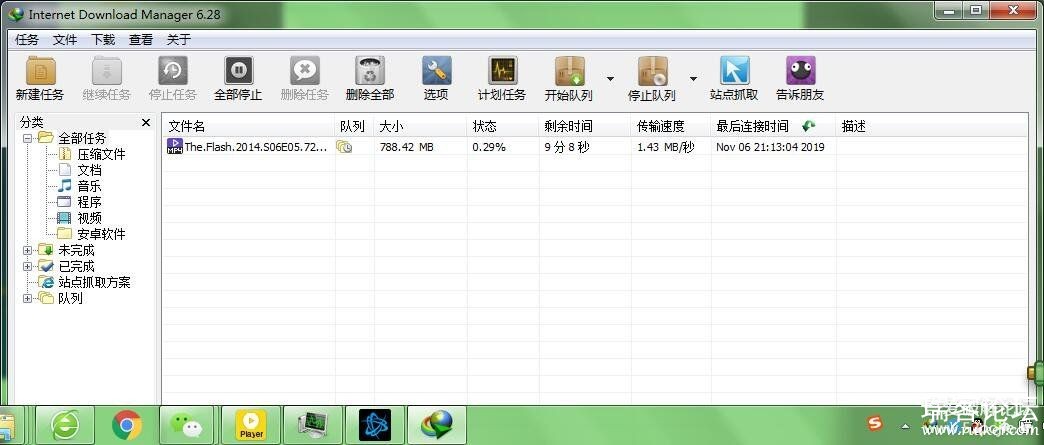Image resolution: width=1044 pixels, height=445 pixels.
Task: Select 全部任务 folder in tree
Action: [82, 139]
